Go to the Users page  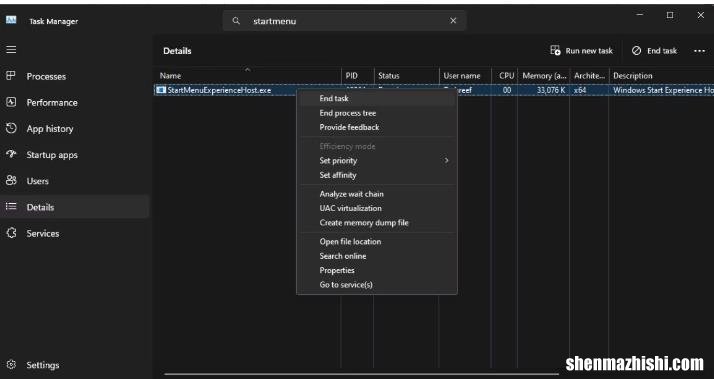point(37,181)
